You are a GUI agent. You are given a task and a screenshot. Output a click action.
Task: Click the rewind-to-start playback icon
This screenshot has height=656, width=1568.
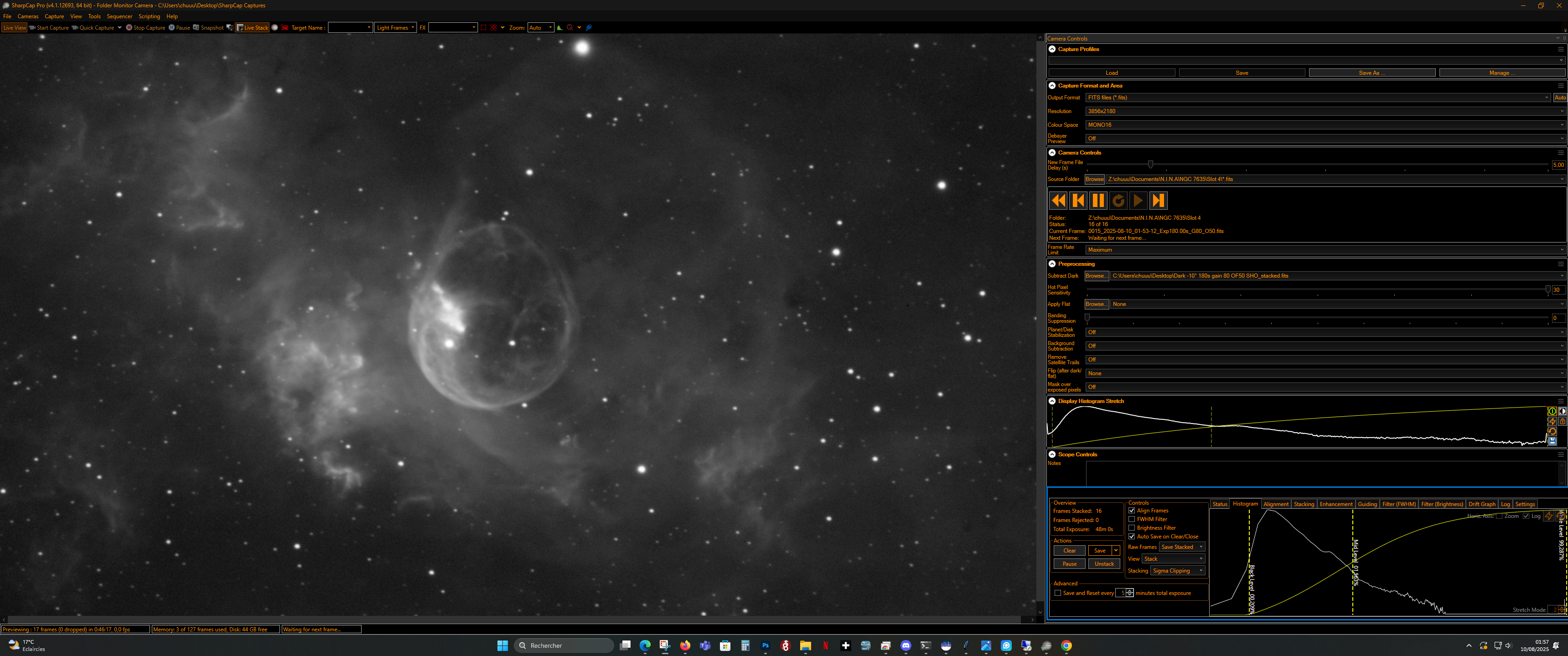pos(1058,200)
